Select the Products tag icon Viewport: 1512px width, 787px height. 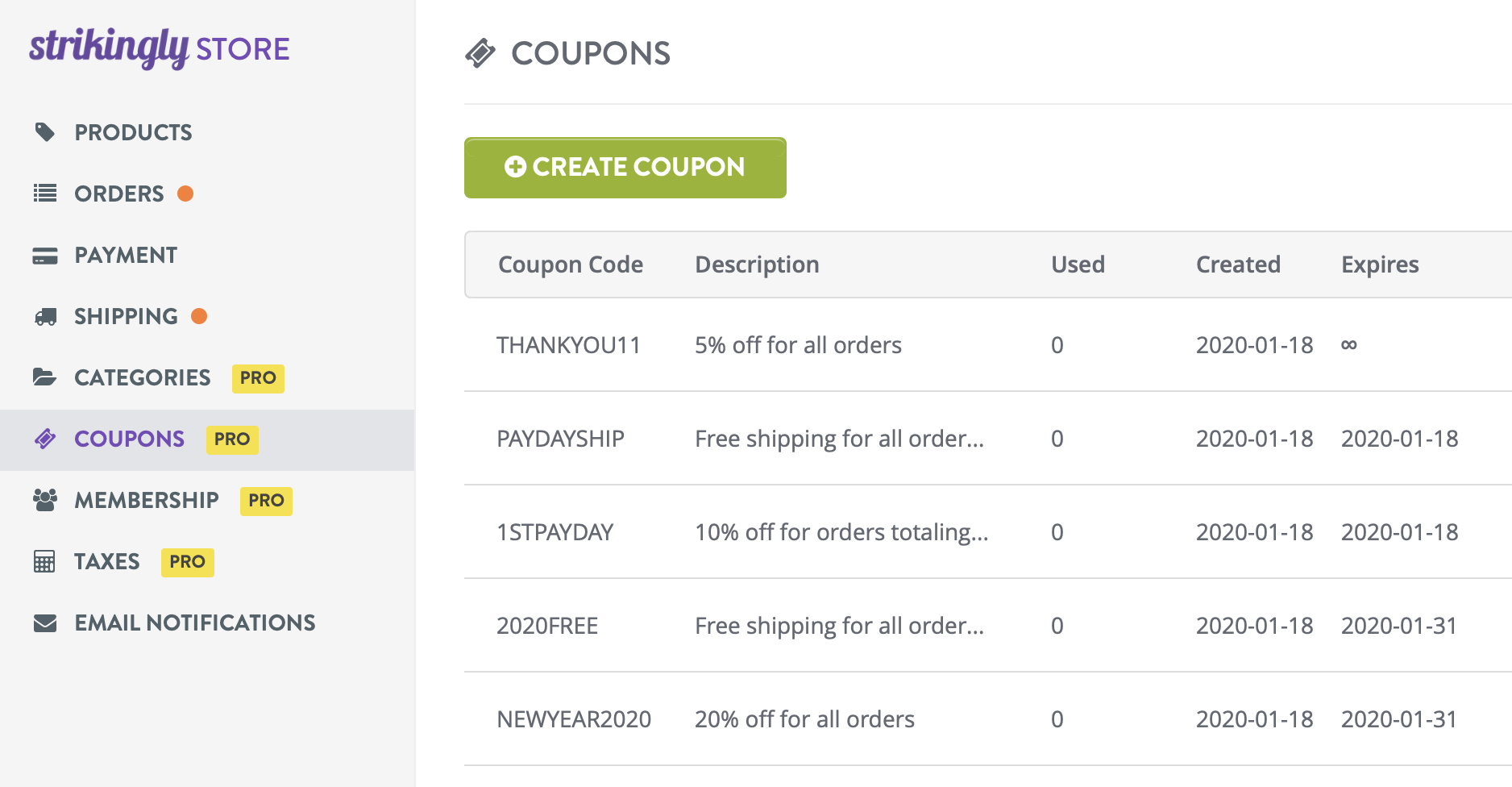(x=44, y=131)
